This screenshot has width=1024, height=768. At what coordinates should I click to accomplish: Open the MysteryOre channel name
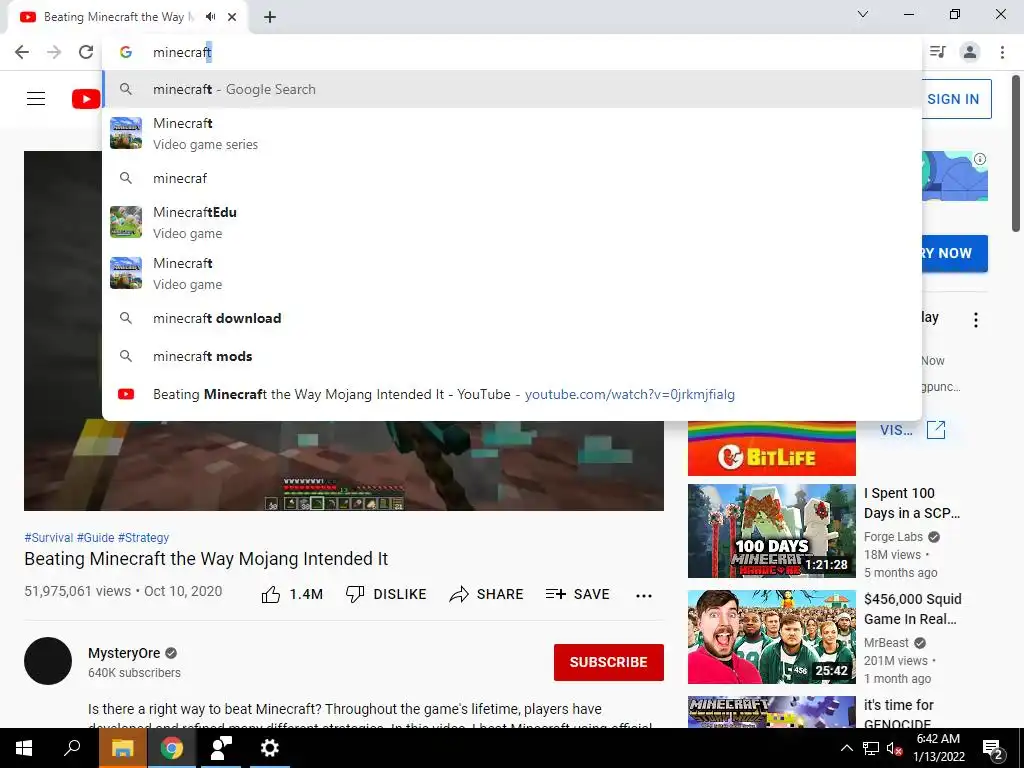point(124,653)
